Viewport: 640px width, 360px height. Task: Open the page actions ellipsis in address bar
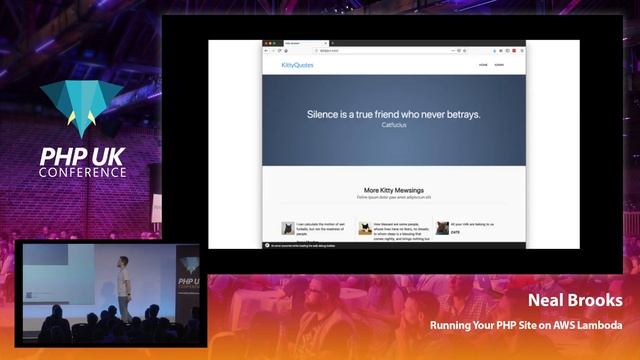pos(453,51)
